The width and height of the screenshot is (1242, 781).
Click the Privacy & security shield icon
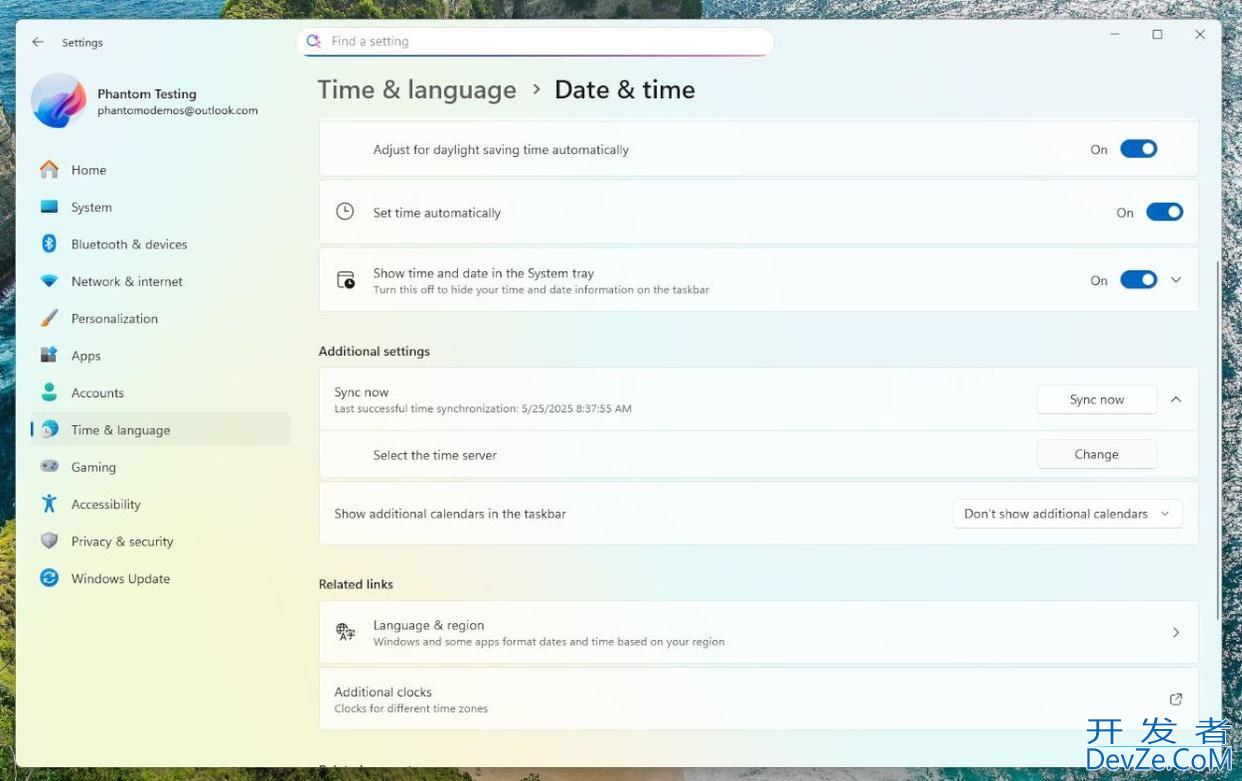[x=49, y=541]
